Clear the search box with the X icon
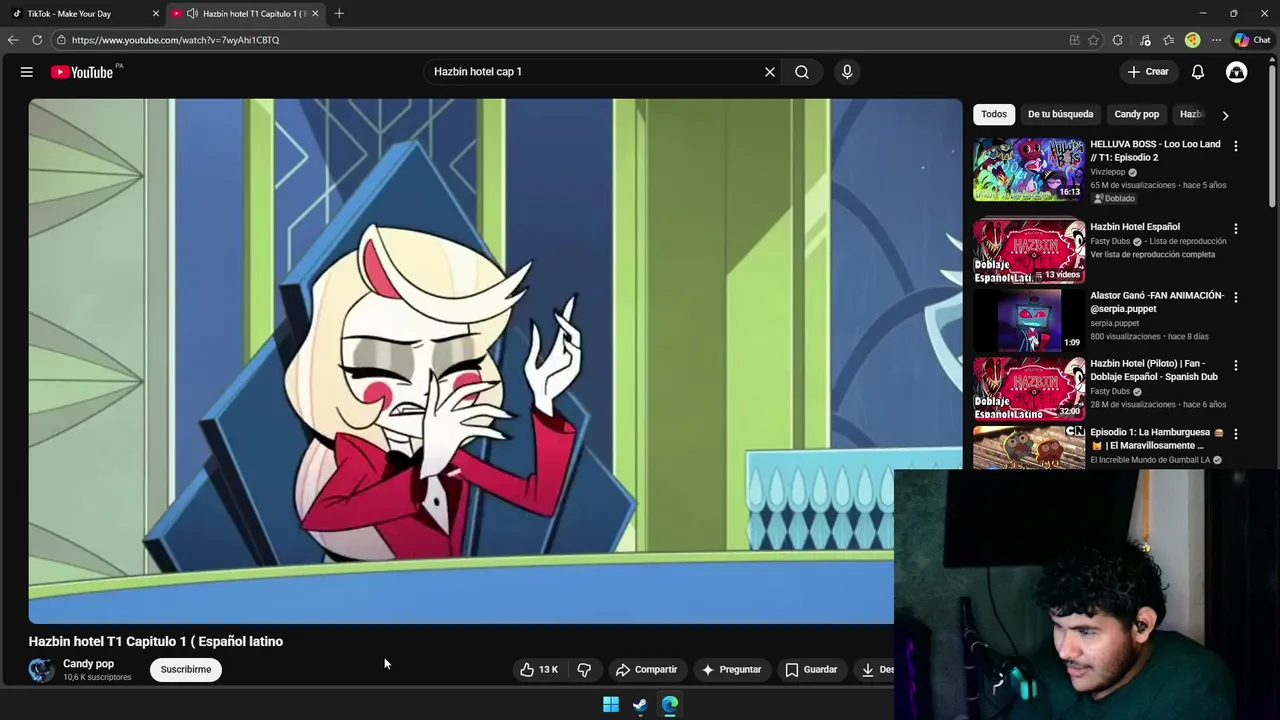The width and height of the screenshot is (1280, 720). point(770,72)
